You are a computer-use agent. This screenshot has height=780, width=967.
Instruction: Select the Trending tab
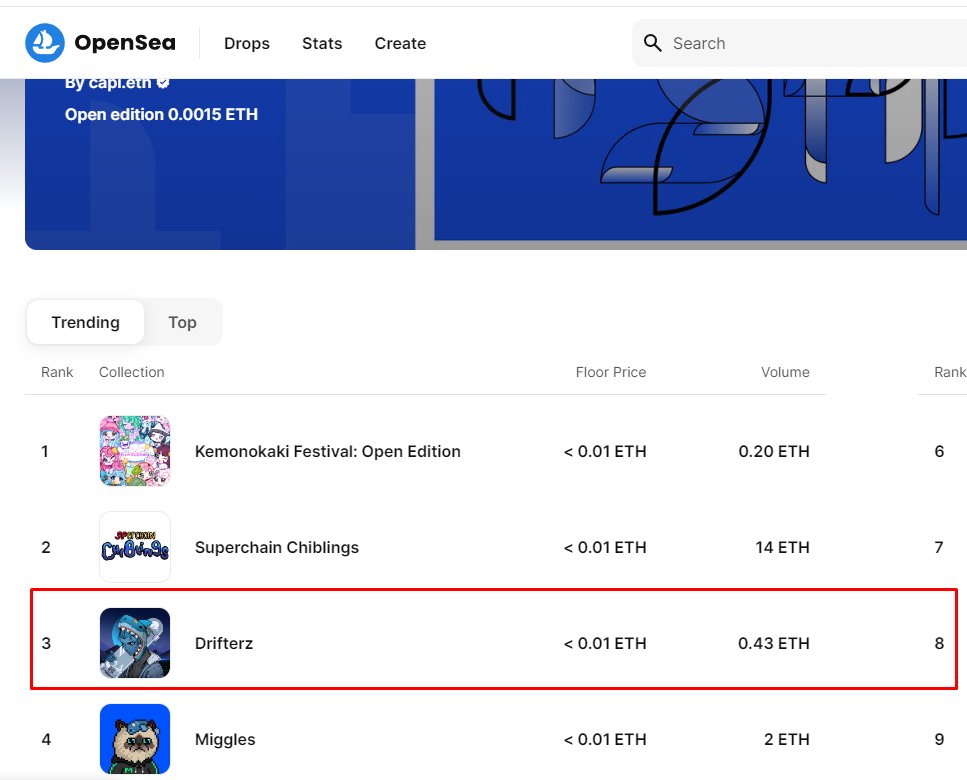click(85, 322)
